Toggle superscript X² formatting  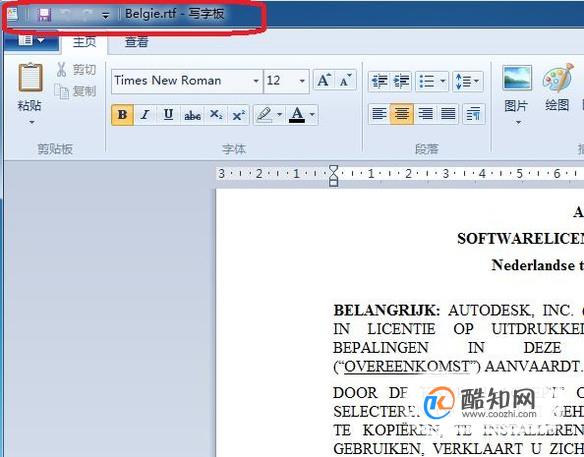click(x=238, y=115)
